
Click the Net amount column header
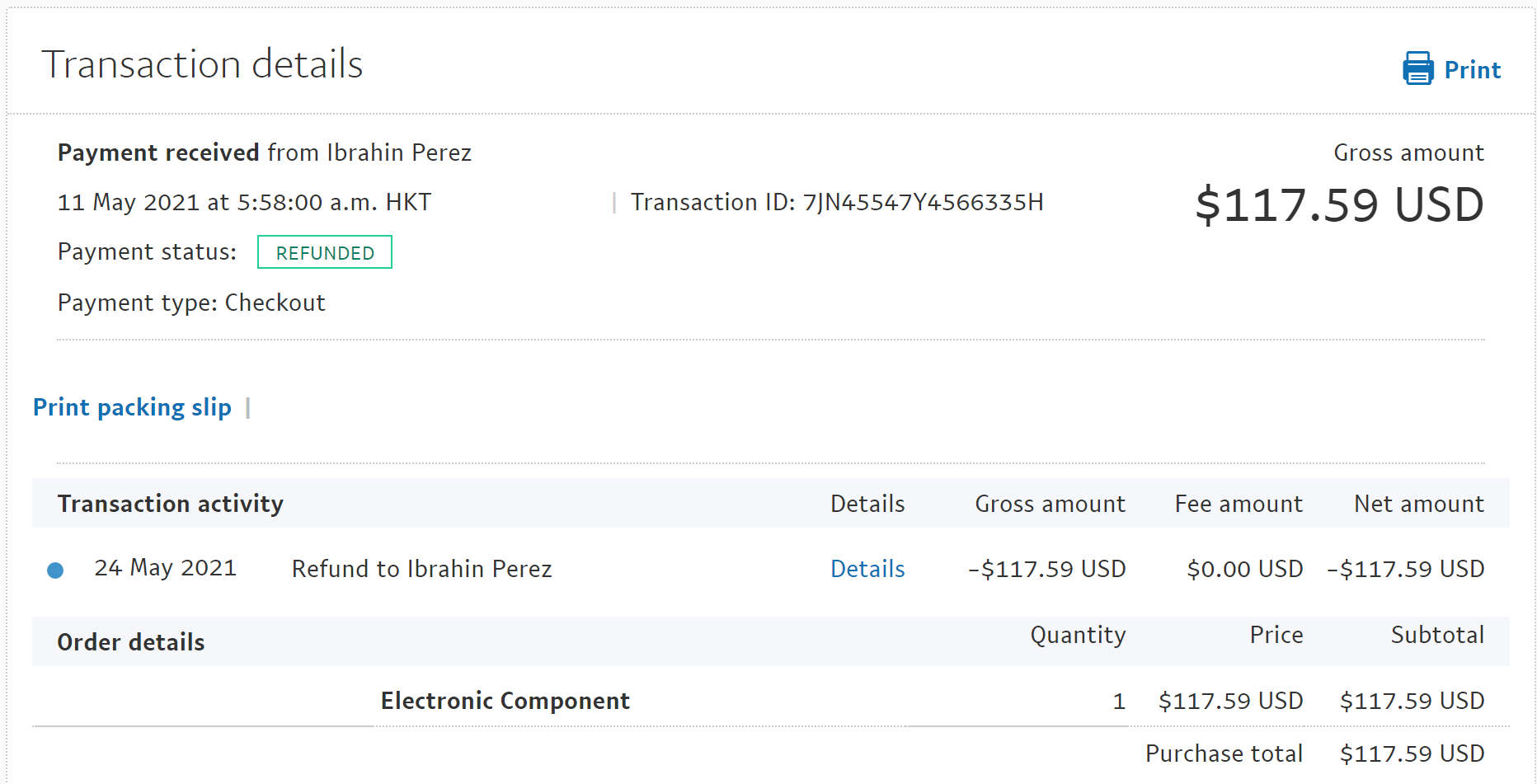[x=1418, y=504]
